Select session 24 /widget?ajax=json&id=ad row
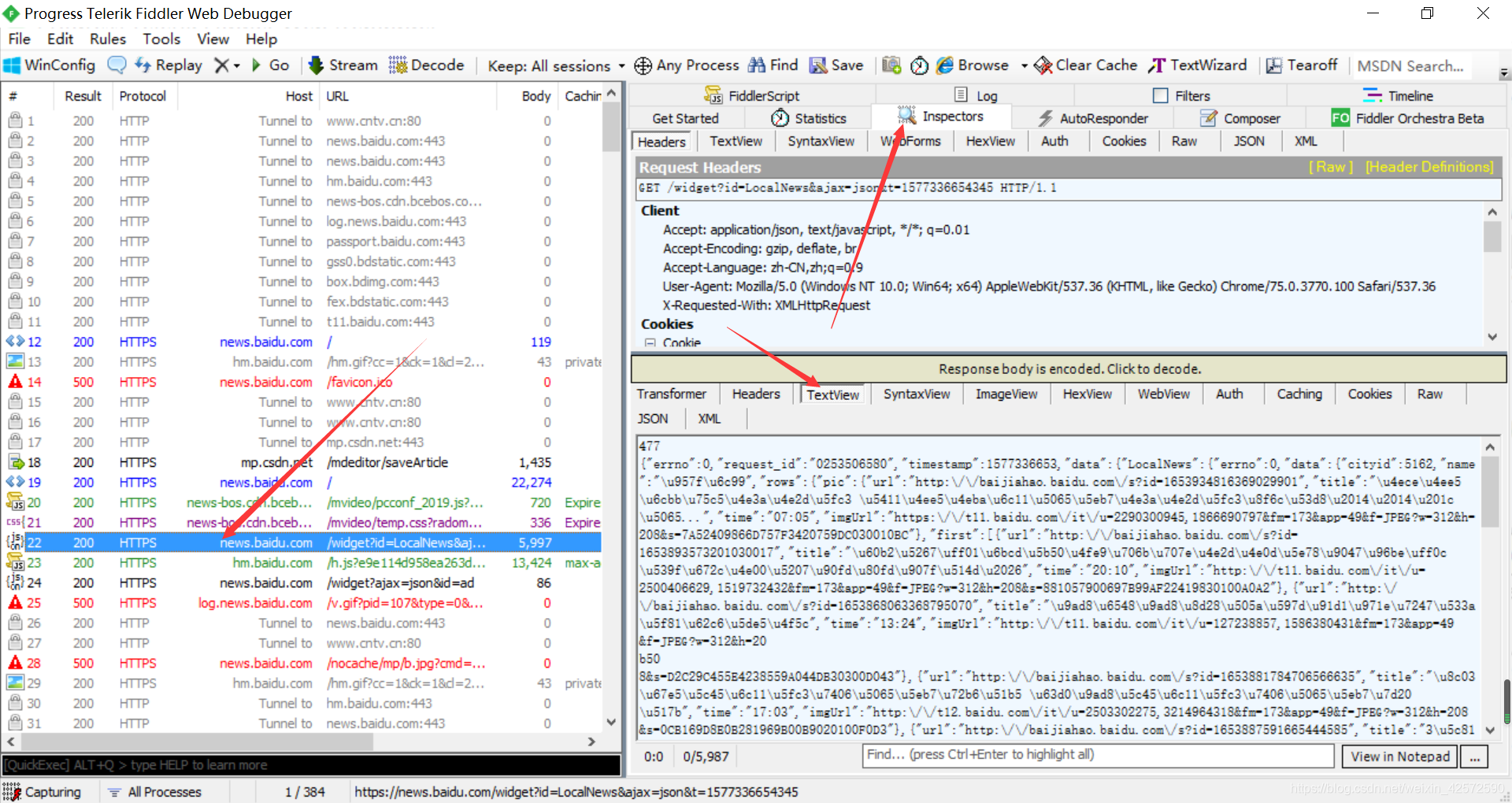This screenshot has width=1512, height=803. 303,583
